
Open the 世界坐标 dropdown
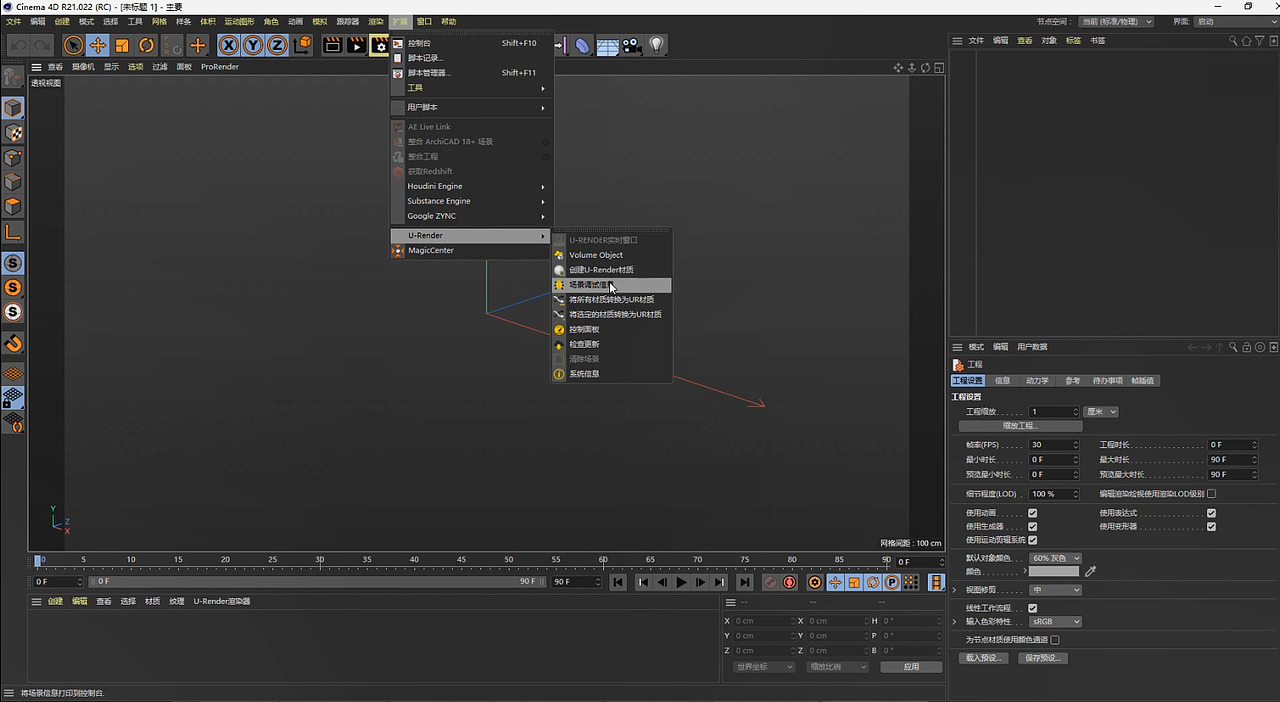pyautogui.click(x=764, y=667)
